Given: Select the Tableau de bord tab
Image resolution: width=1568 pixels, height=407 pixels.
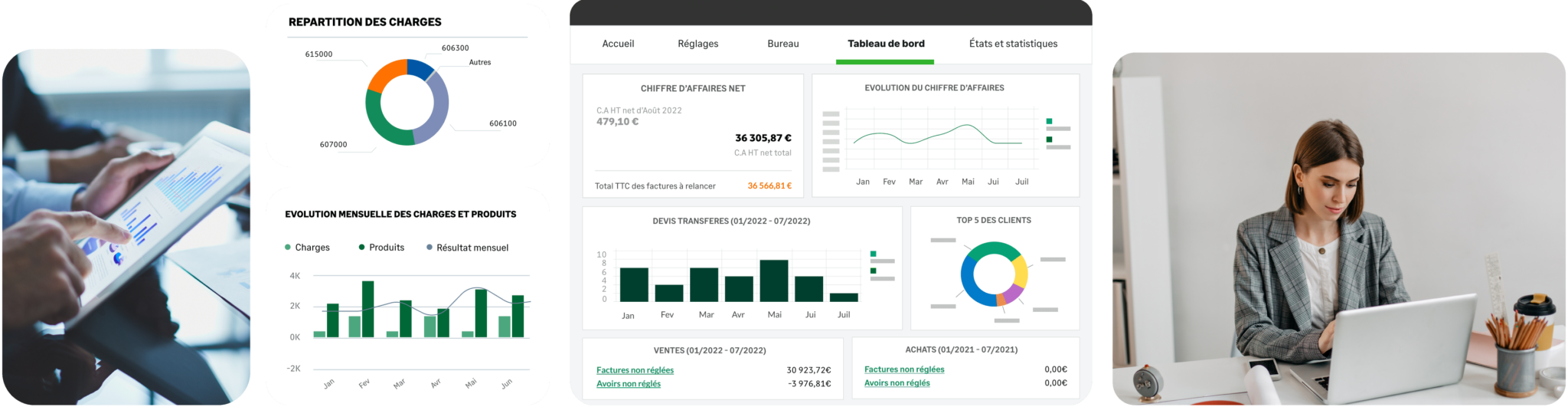Looking at the screenshot, I should [x=886, y=44].
